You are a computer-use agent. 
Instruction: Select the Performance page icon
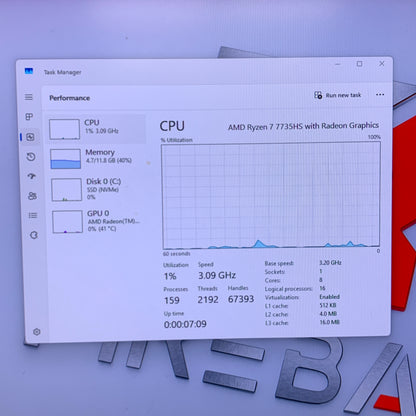pos(30,137)
